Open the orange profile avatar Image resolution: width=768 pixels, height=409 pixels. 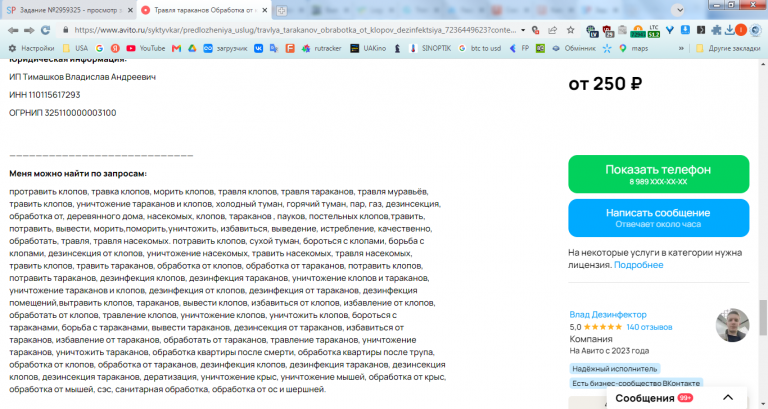click(741, 30)
